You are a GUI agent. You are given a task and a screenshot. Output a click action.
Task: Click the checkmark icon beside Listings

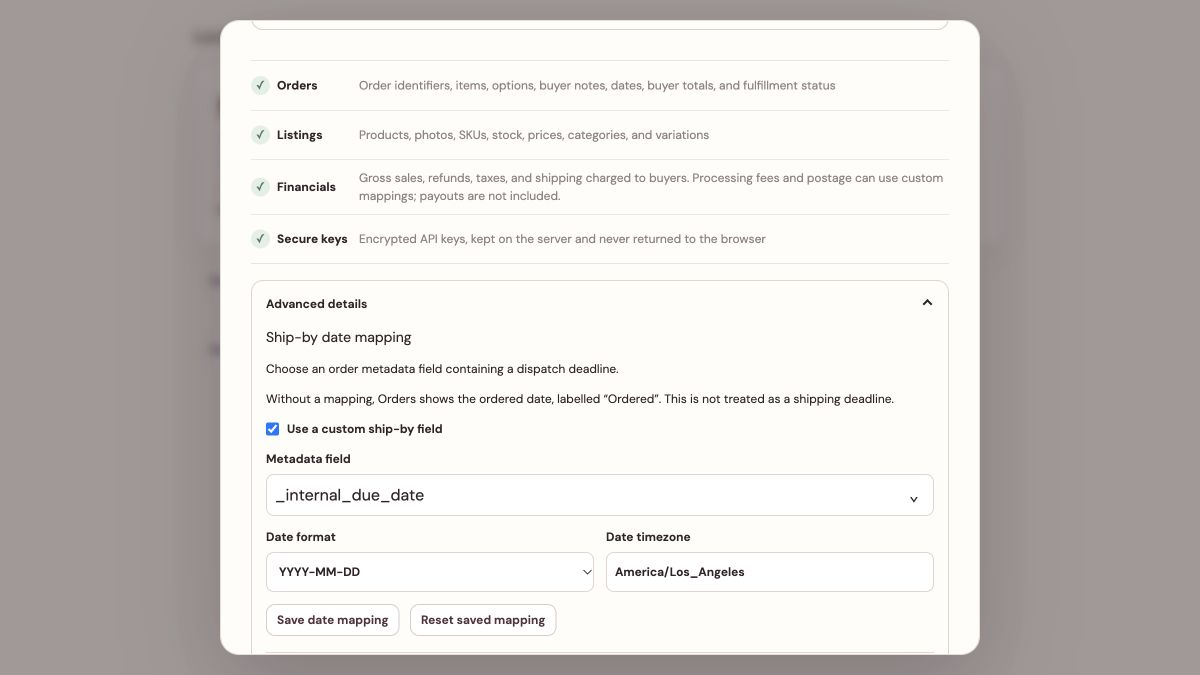[260, 134]
